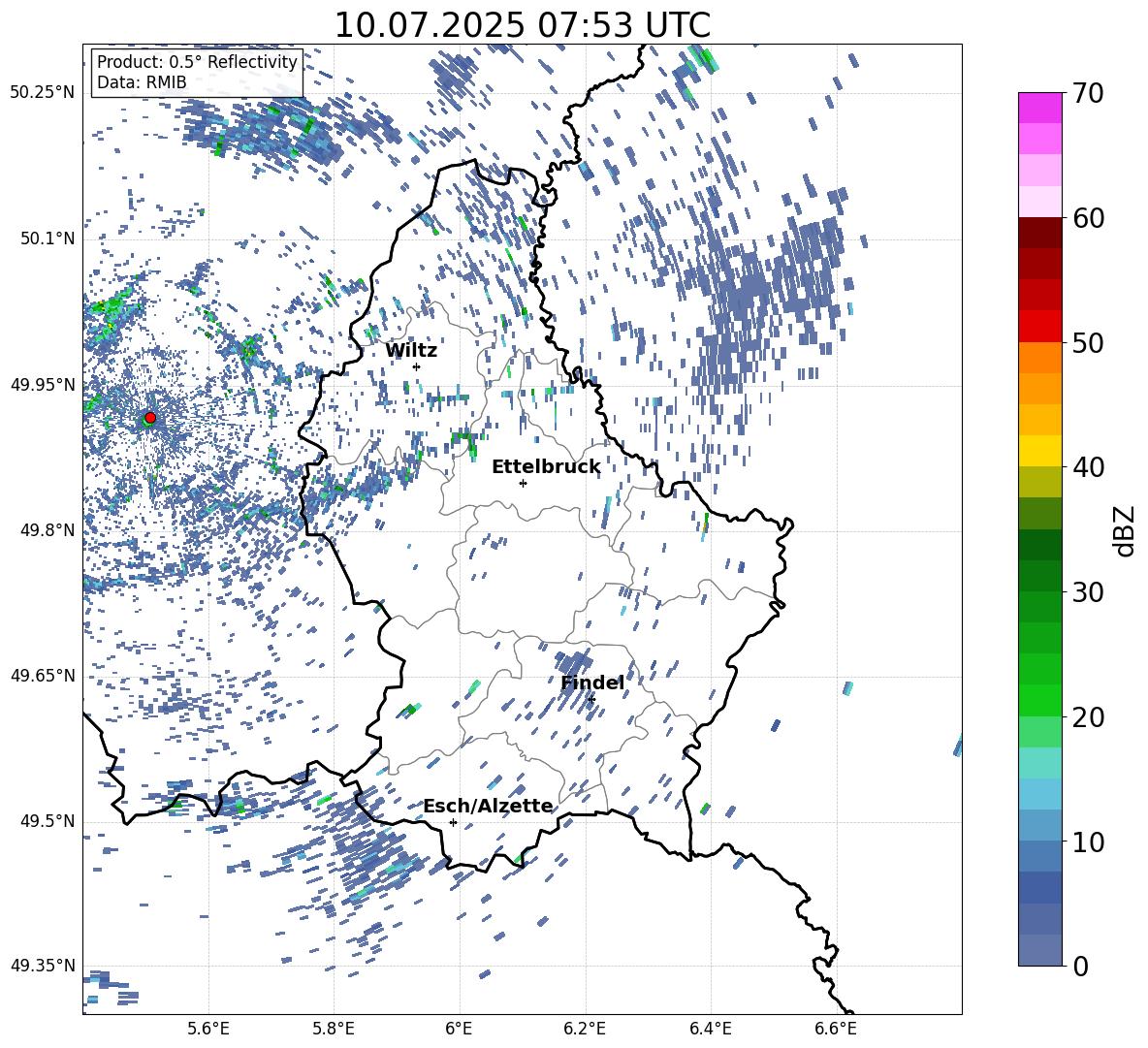Pick the bright red colorbar swatch
The width and height of the screenshot is (1148, 1048).
click(x=1039, y=327)
